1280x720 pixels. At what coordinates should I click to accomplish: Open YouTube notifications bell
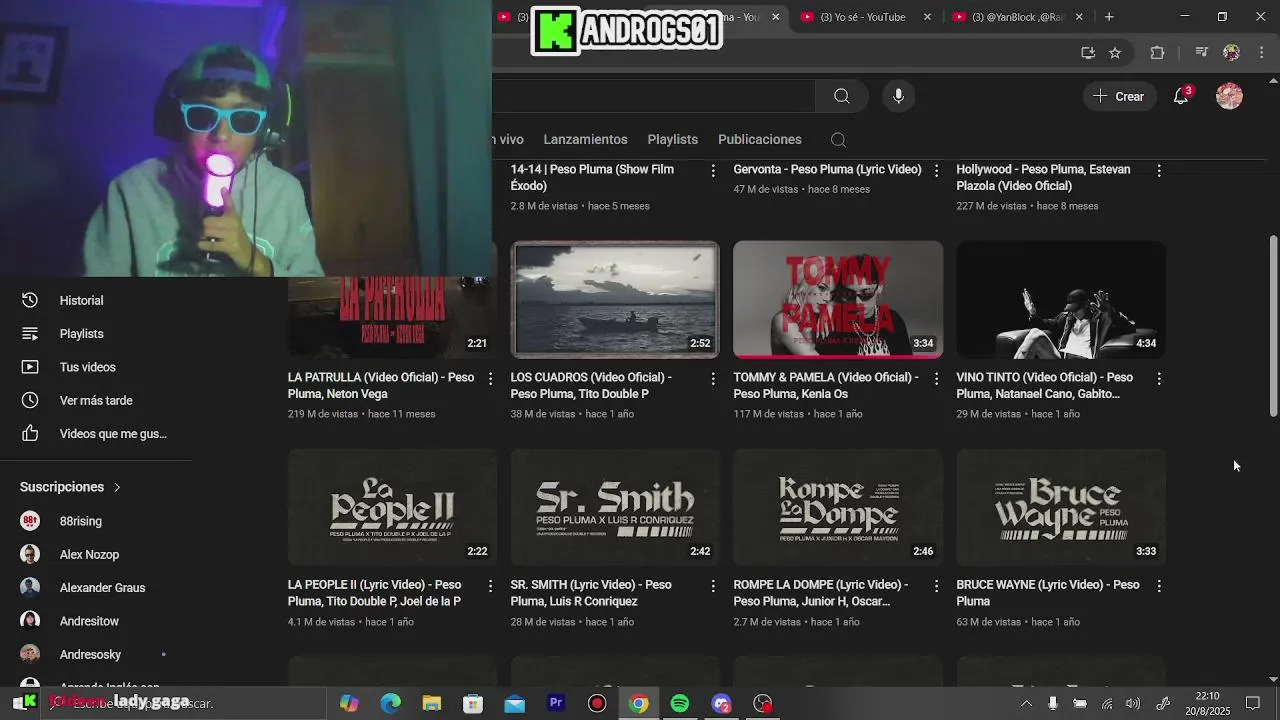tap(1181, 96)
